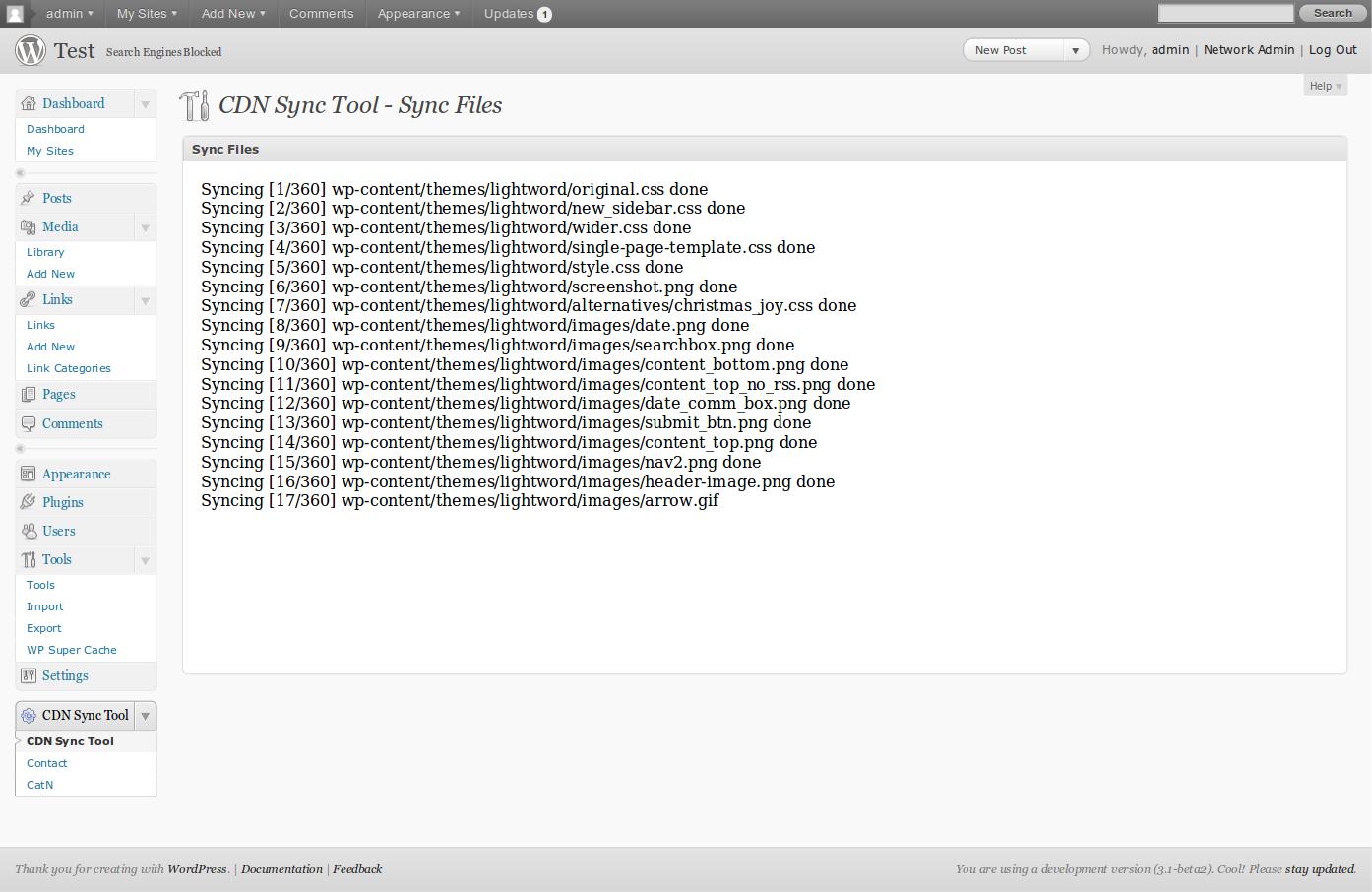Click the WordPress logo icon

pyautogui.click(x=31, y=50)
